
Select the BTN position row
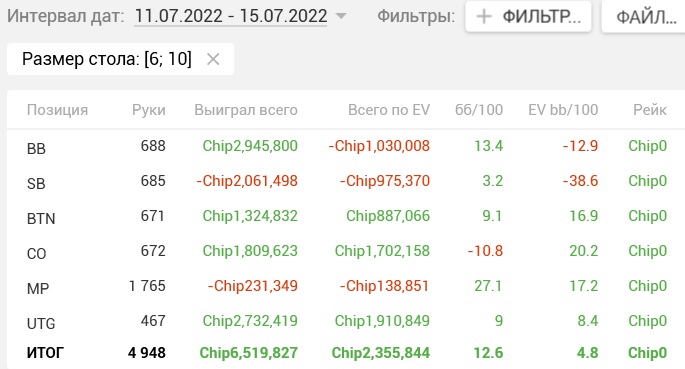(346, 216)
